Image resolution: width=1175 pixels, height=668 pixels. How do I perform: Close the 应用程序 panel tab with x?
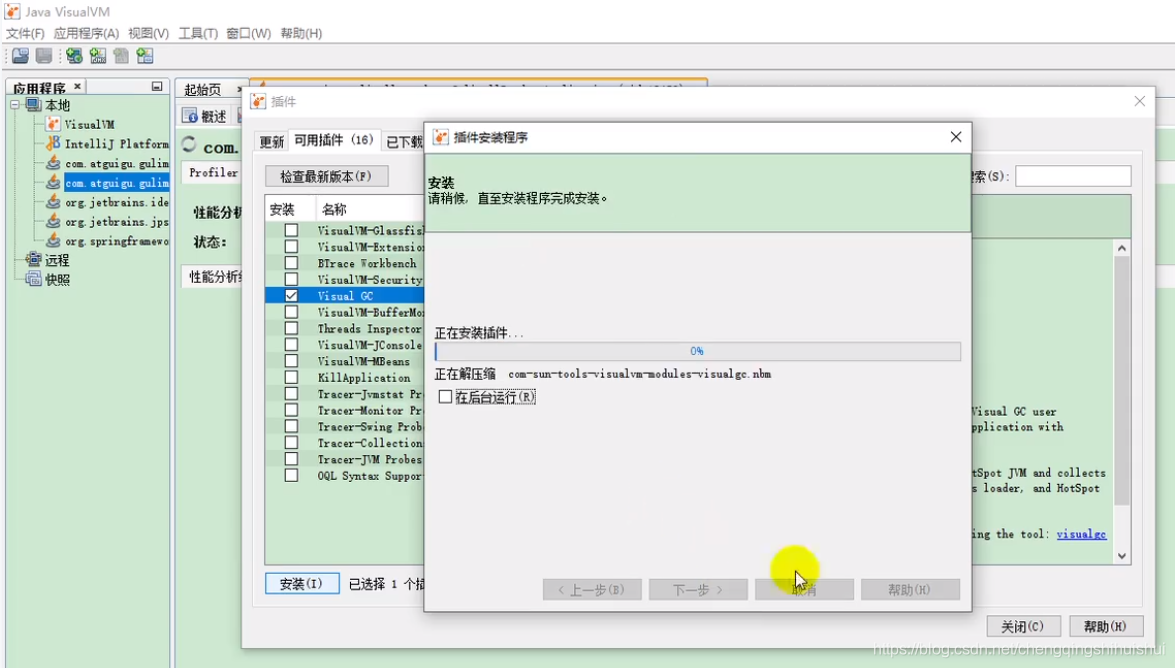tap(77, 87)
